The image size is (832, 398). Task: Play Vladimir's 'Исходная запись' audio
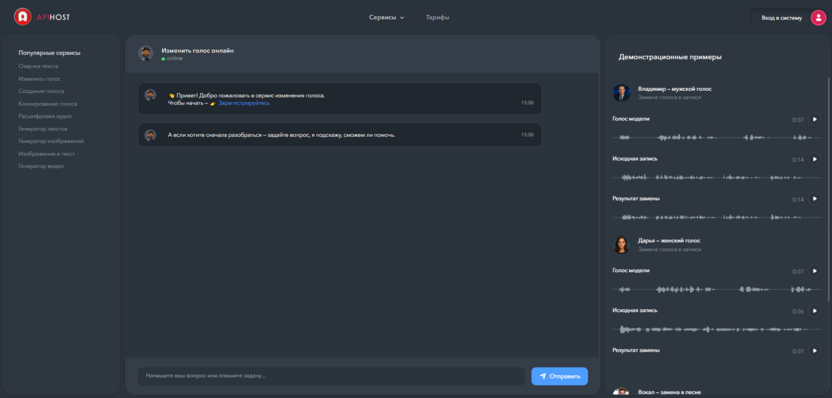click(814, 159)
